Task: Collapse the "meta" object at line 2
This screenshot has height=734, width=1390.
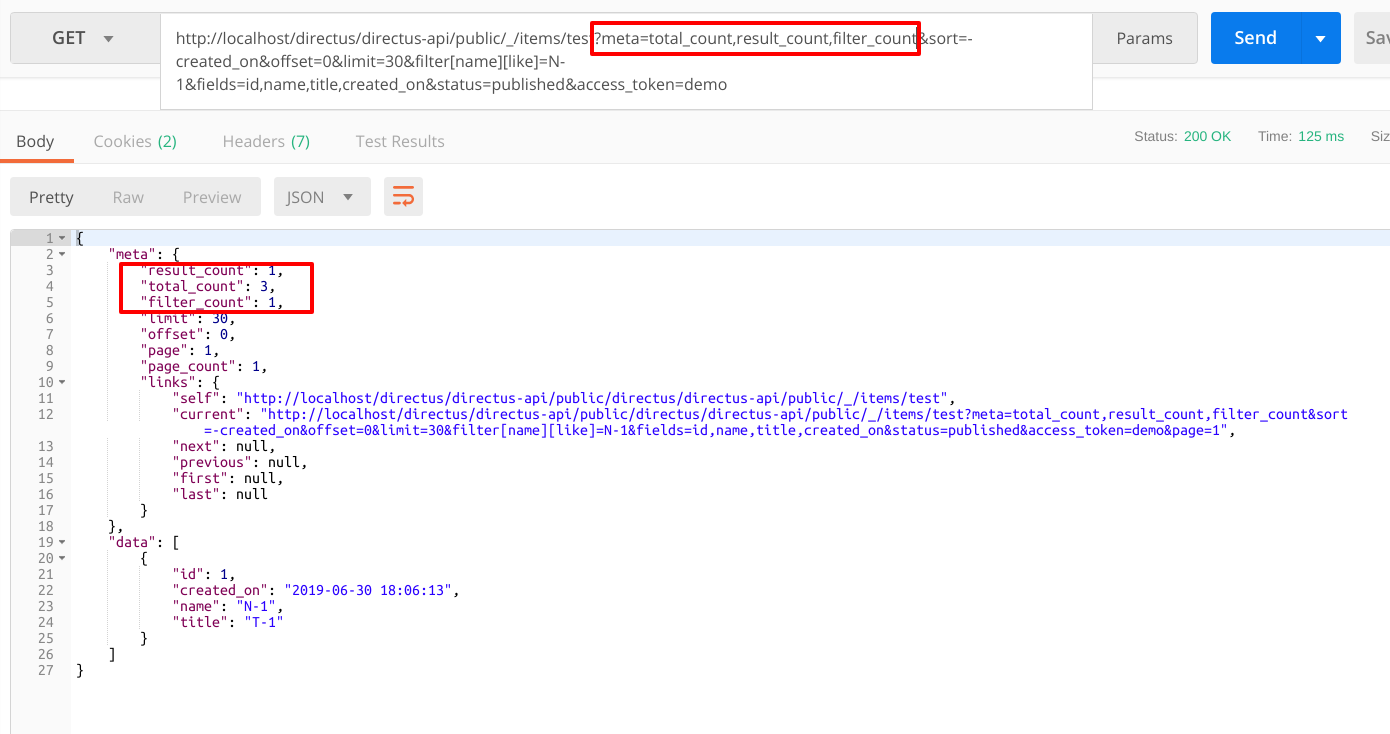Action: click(62, 254)
